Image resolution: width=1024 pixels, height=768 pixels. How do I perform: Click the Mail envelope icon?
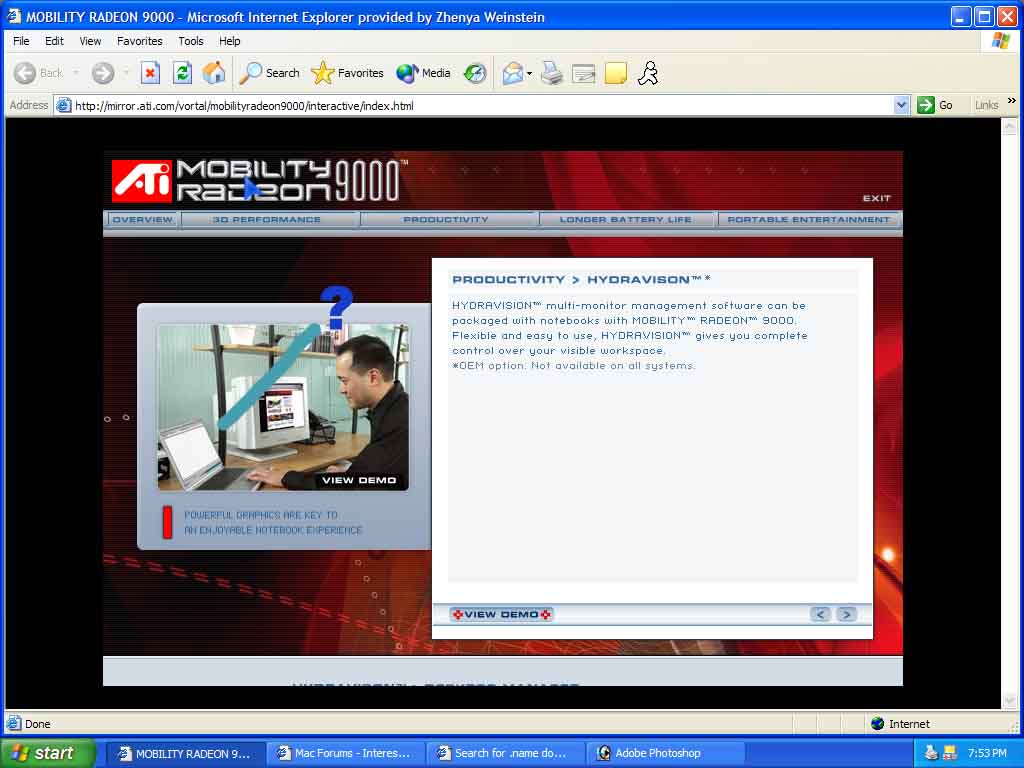coord(513,73)
